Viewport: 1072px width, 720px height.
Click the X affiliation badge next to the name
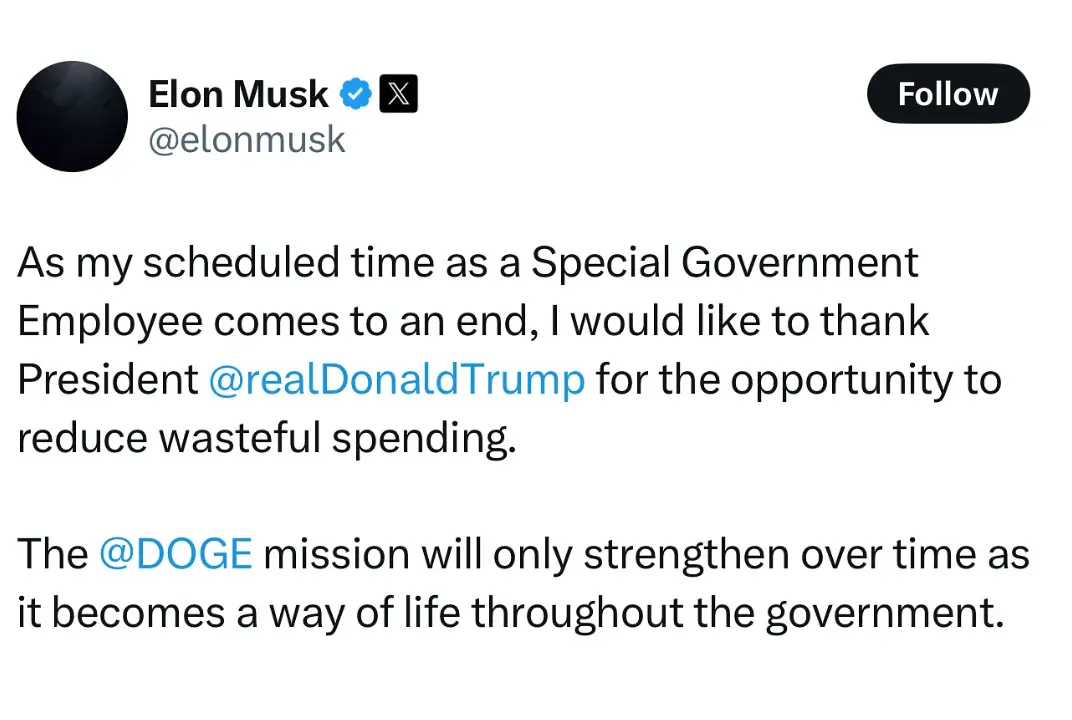(x=399, y=93)
